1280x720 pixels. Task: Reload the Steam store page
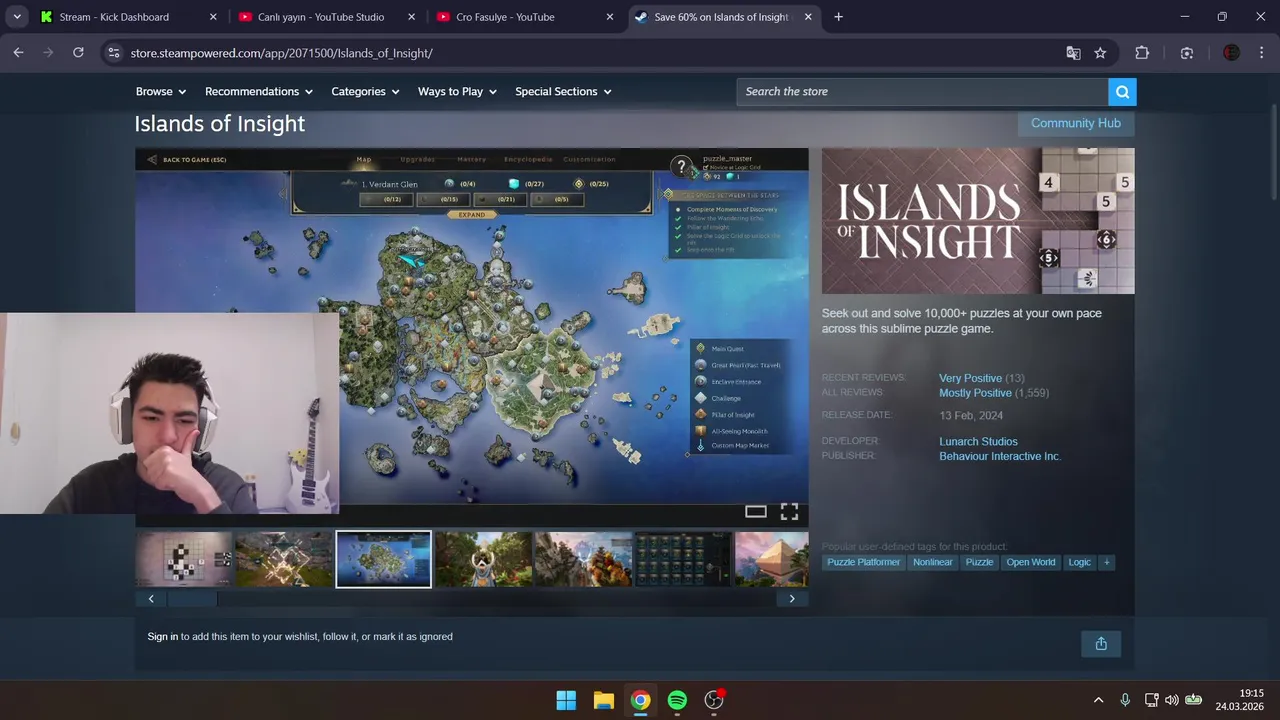pos(78,53)
